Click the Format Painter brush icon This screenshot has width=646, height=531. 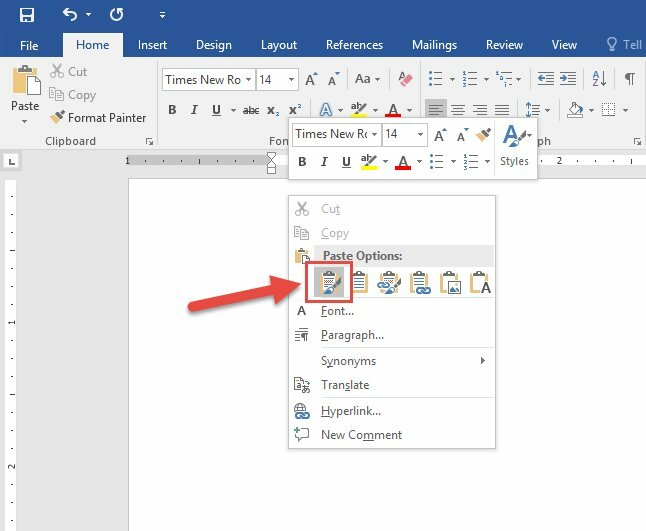[58, 117]
